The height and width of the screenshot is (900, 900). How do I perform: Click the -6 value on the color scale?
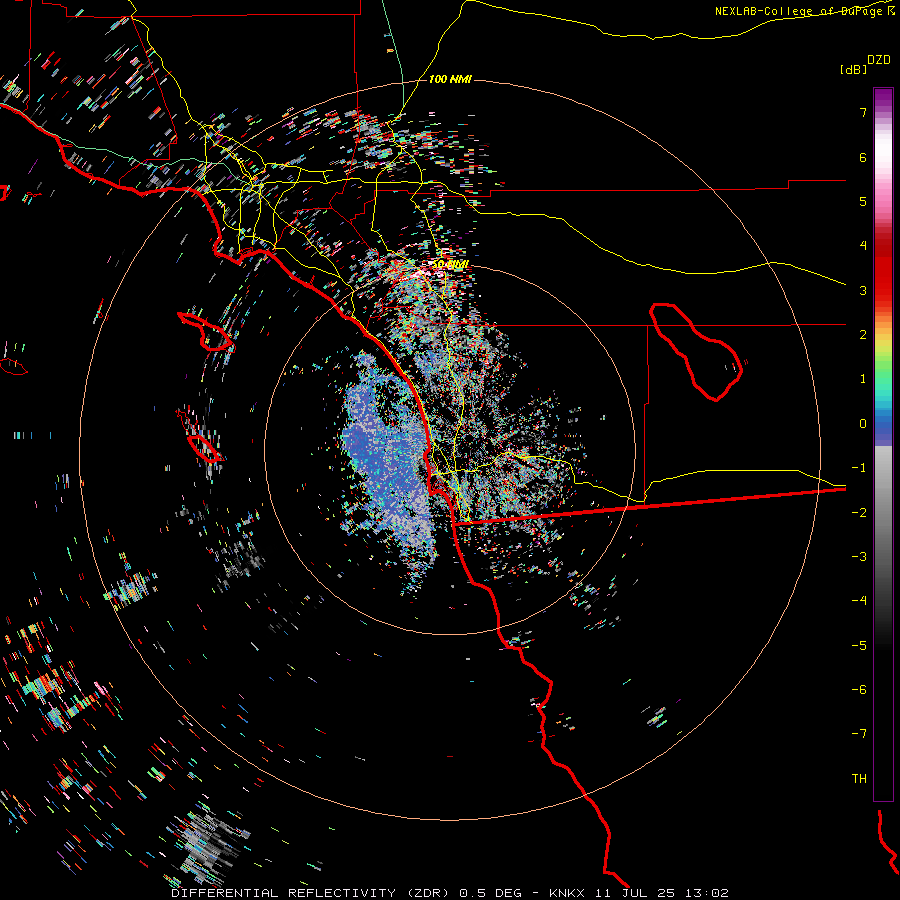coord(859,690)
